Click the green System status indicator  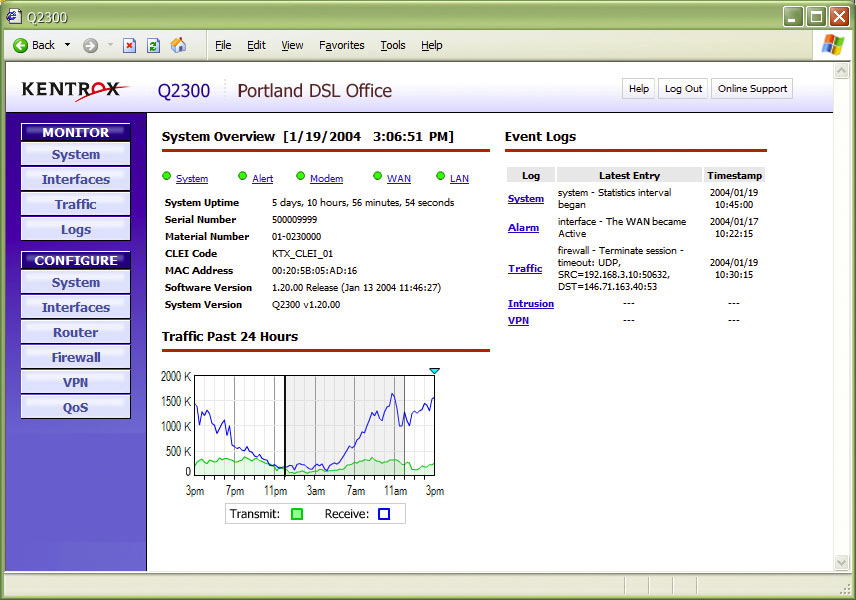tap(167, 176)
